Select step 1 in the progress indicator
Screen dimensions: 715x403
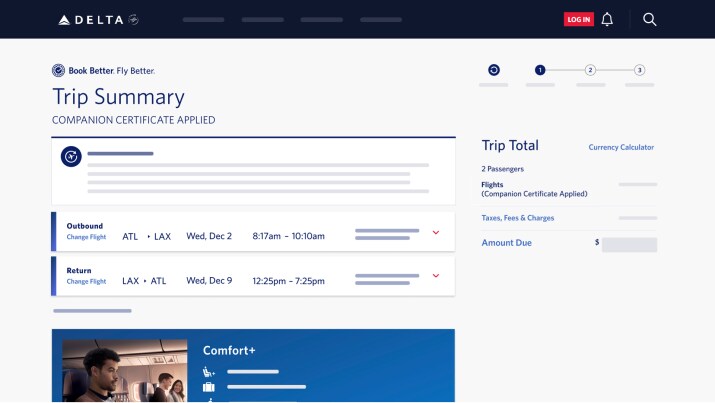540,70
